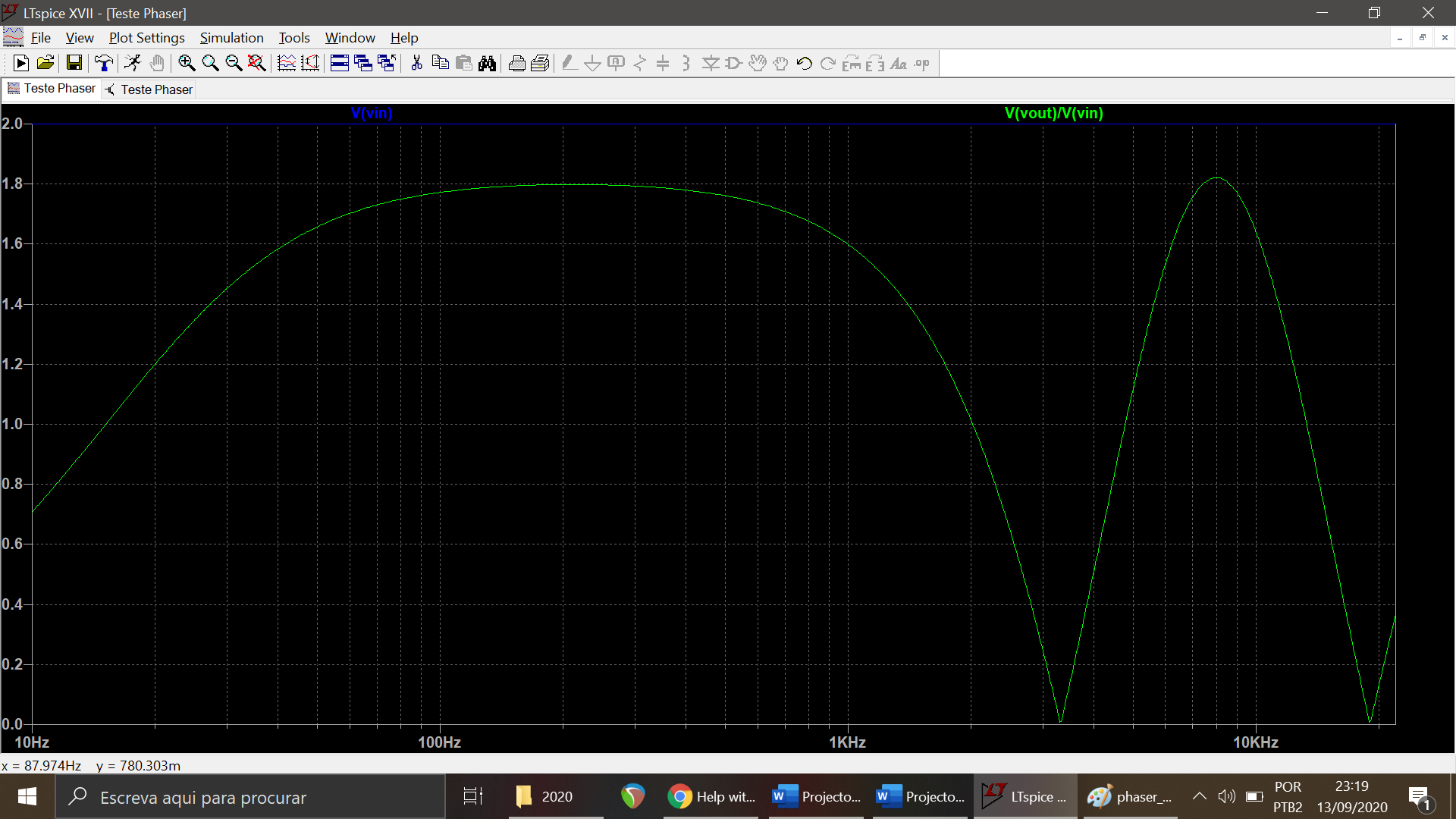1456x819 pixels.
Task: Click the Zoom In magnifier icon
Action: pos(187,64)
